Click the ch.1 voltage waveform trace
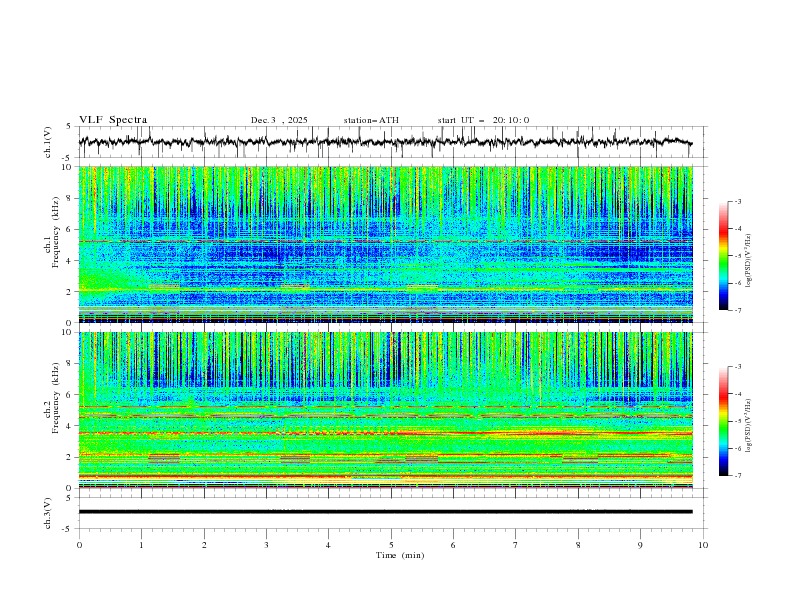 (385, 142)
